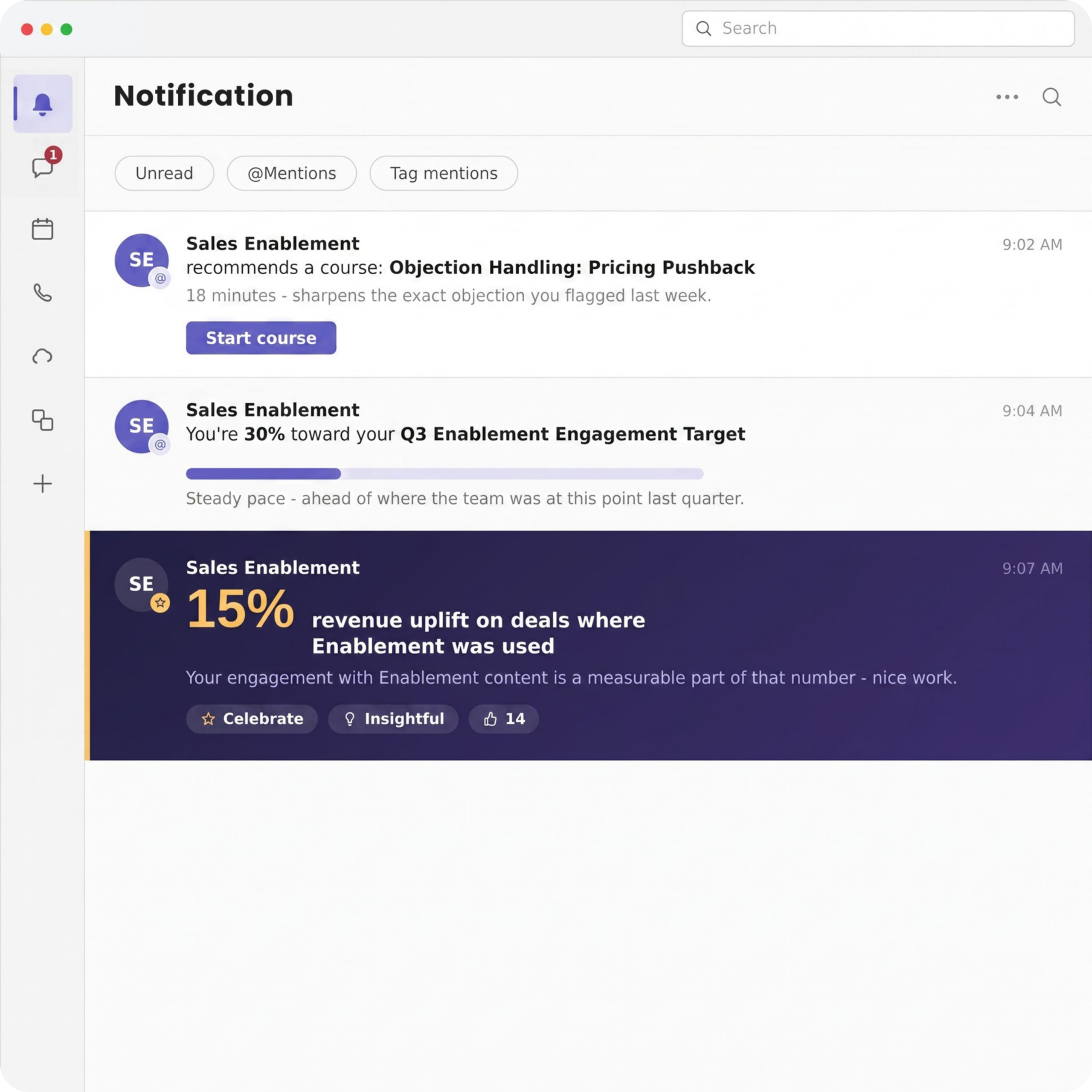Click the Q3 Enablement Engagement Target text
This screenshot has width=1092, height=1092.
point(572,434)
